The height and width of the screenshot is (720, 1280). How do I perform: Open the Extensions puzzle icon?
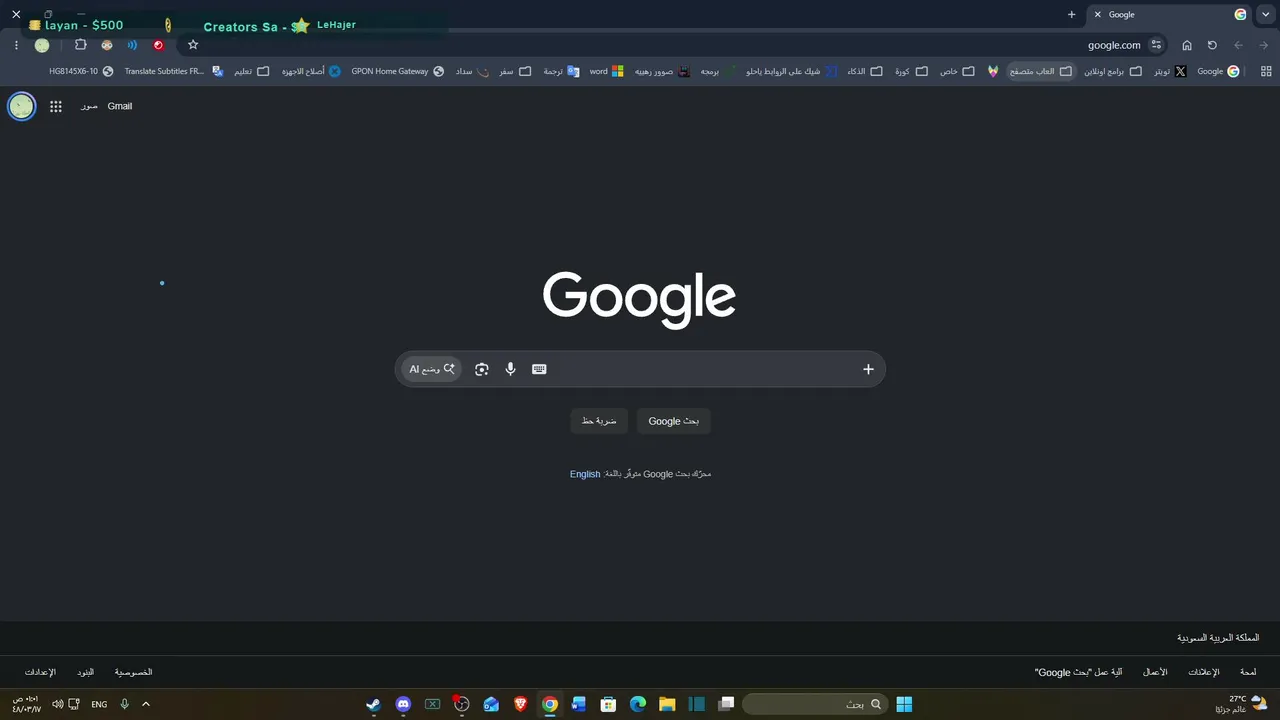point(81,45)
